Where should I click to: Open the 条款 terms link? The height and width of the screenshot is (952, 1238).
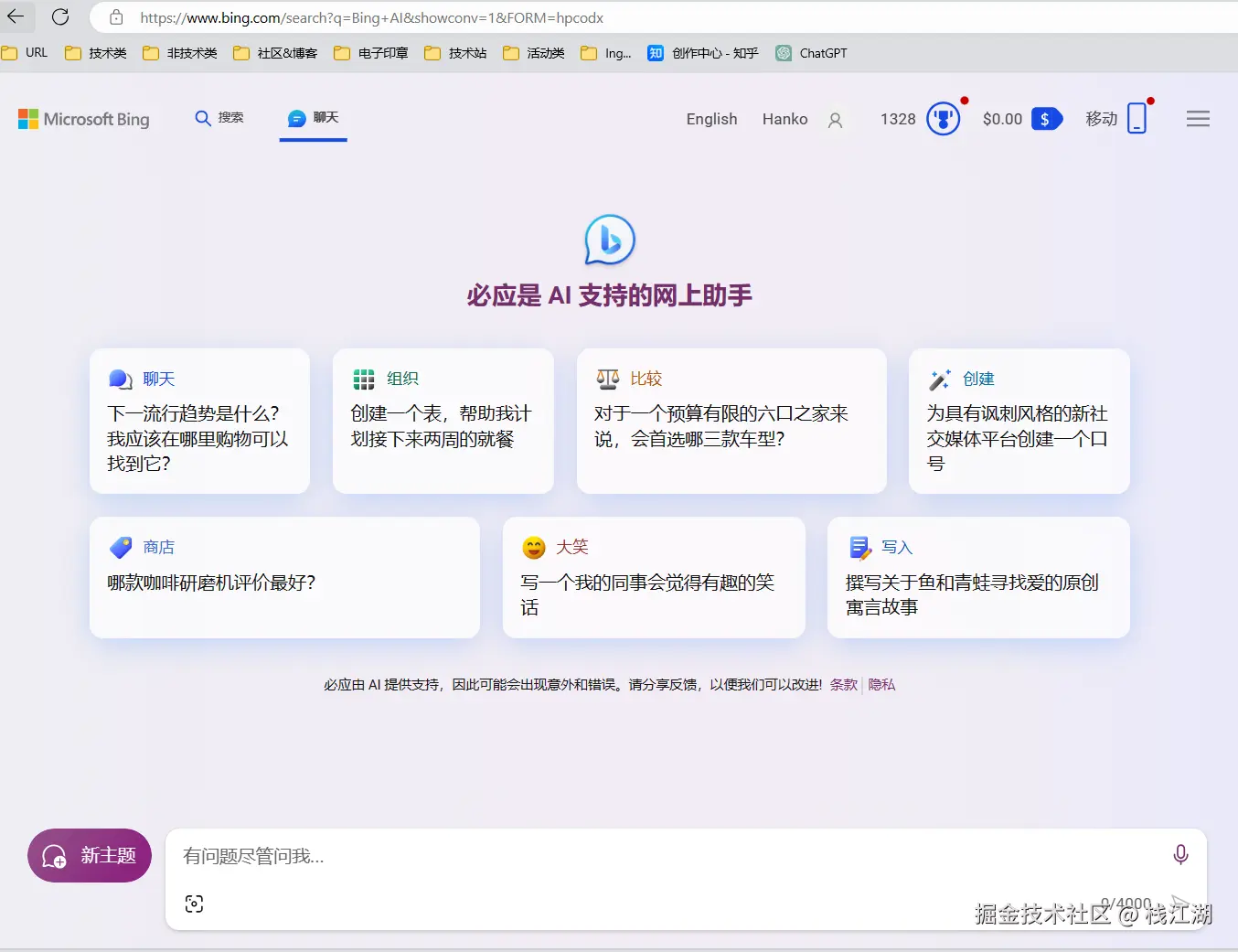(844, 684)
